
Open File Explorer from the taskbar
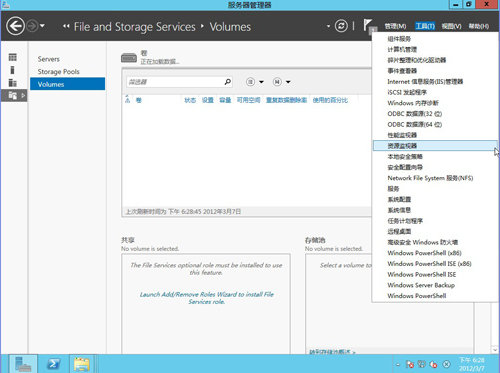point(82,364)
